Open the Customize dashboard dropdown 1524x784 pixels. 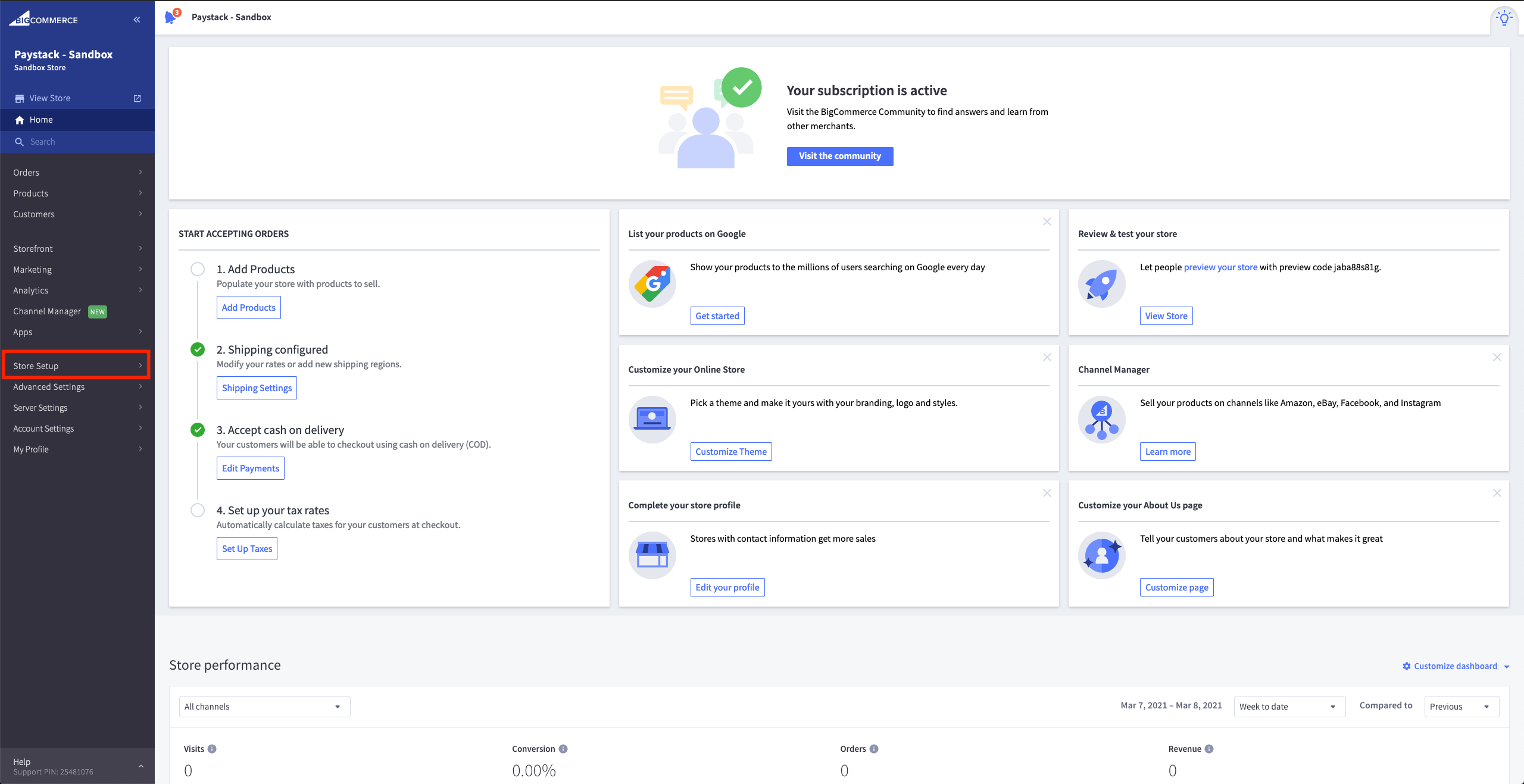pos(1456,666)
